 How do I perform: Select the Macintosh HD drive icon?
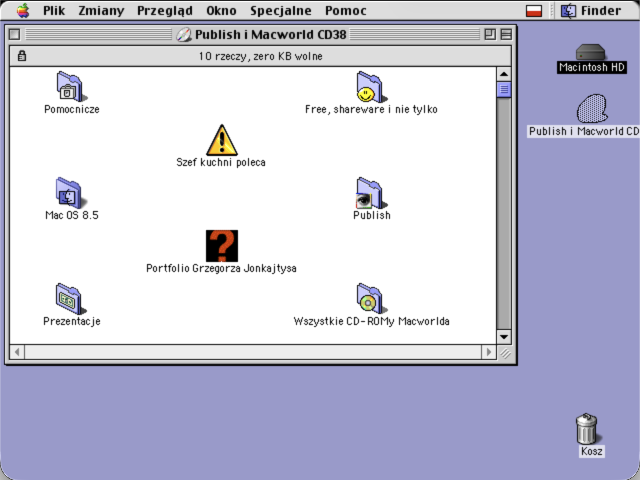(591, 52)
